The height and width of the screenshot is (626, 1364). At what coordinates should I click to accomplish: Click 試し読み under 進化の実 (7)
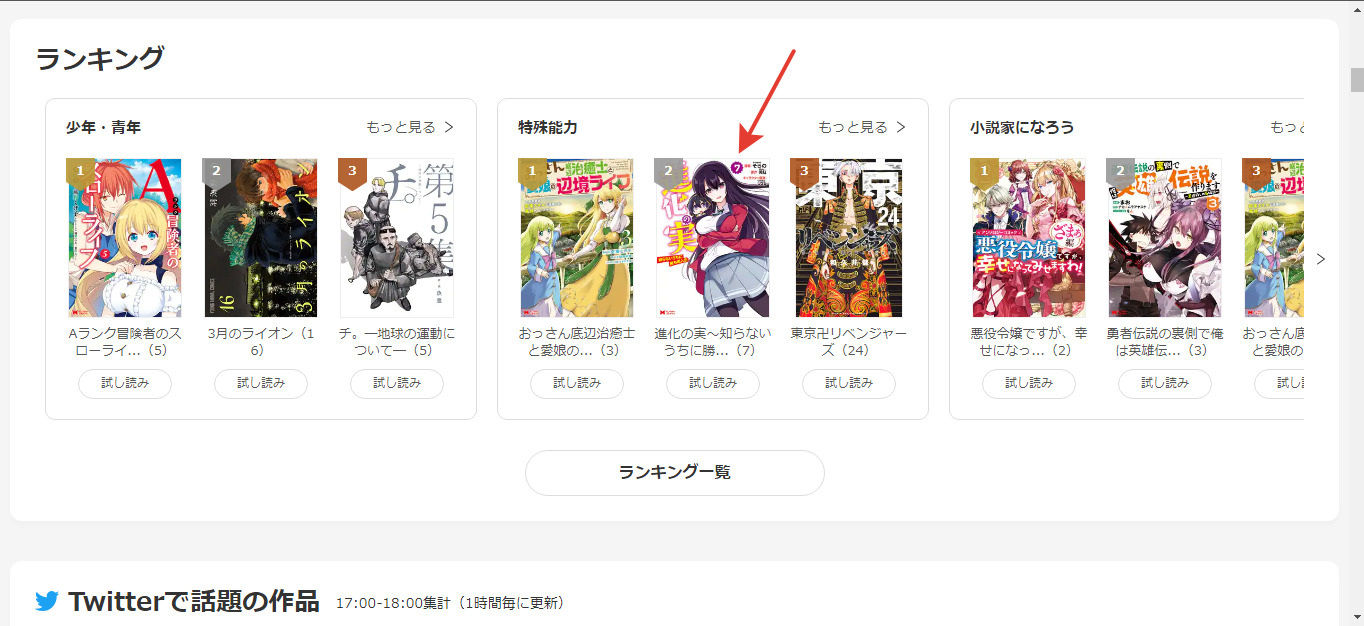[713, 383]
